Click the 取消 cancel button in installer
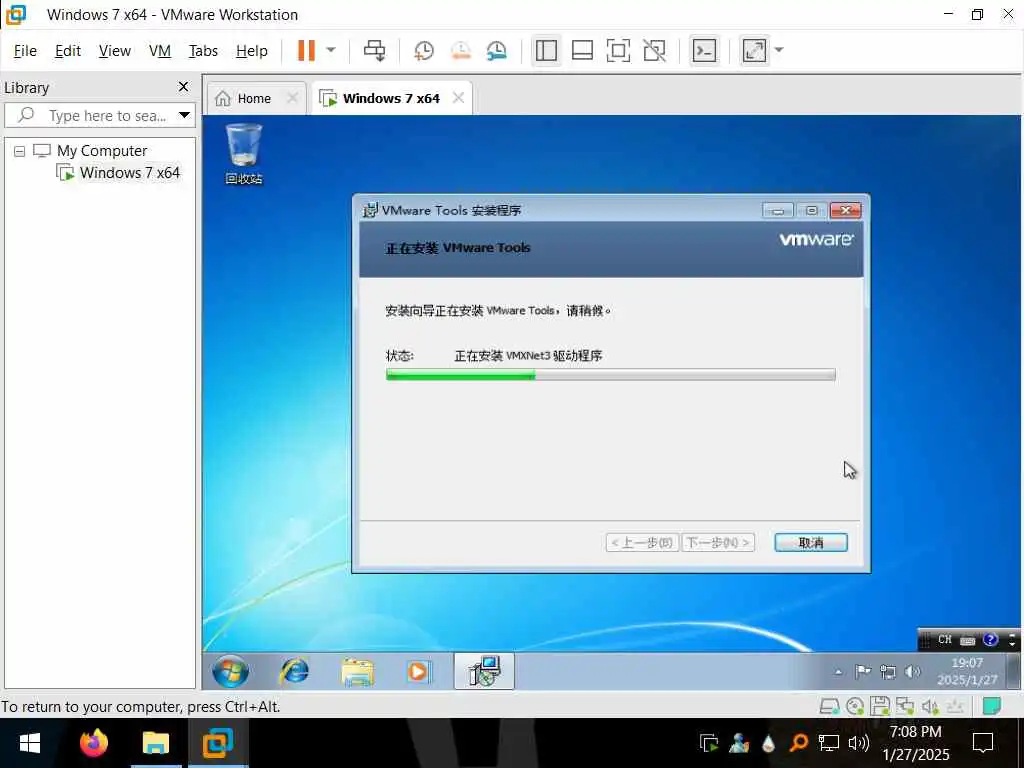 (810, 543)
